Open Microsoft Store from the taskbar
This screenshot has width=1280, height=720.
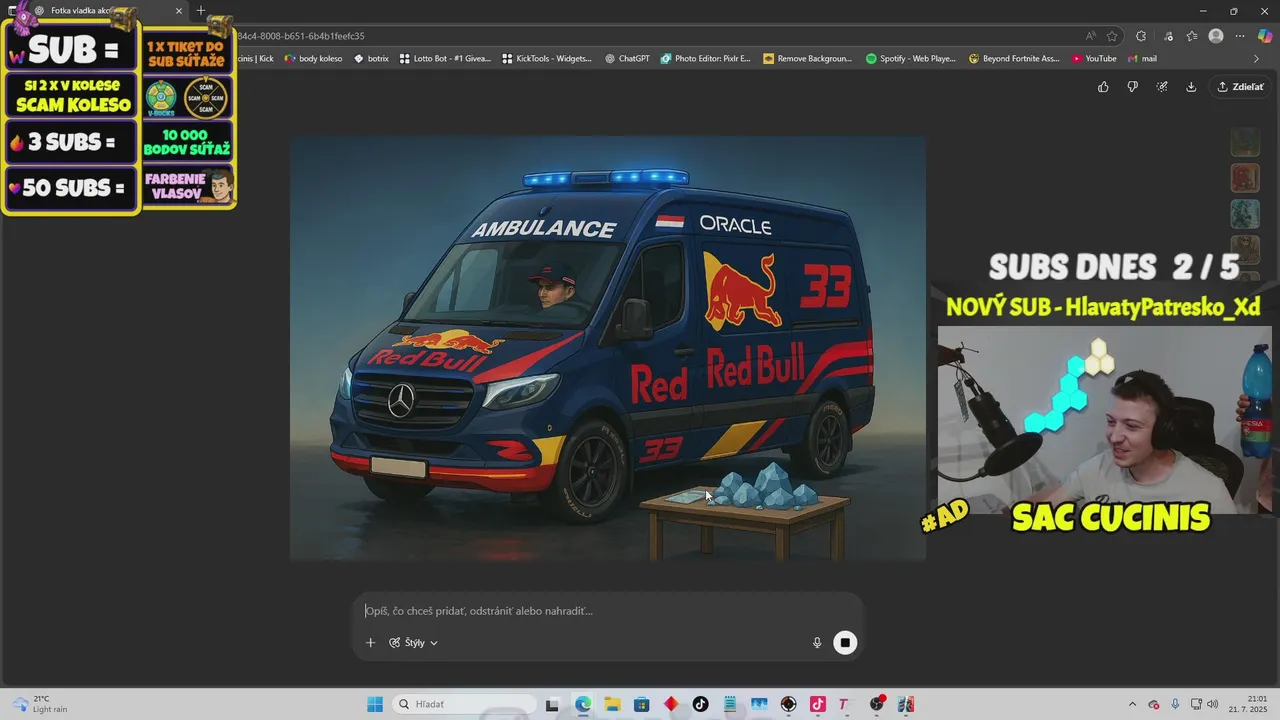coord(641,704)
